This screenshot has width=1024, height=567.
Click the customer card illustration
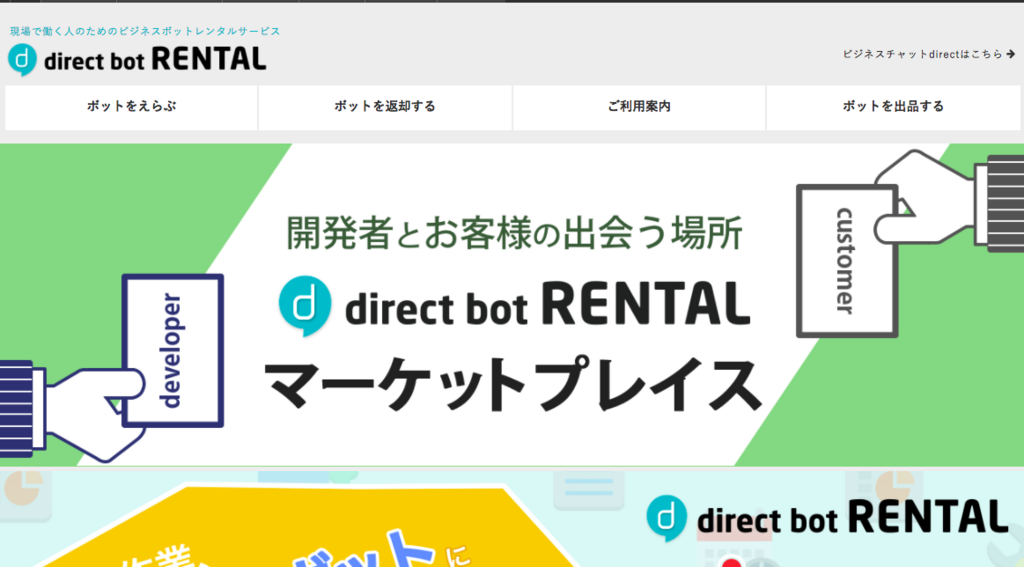coord(847,261)
